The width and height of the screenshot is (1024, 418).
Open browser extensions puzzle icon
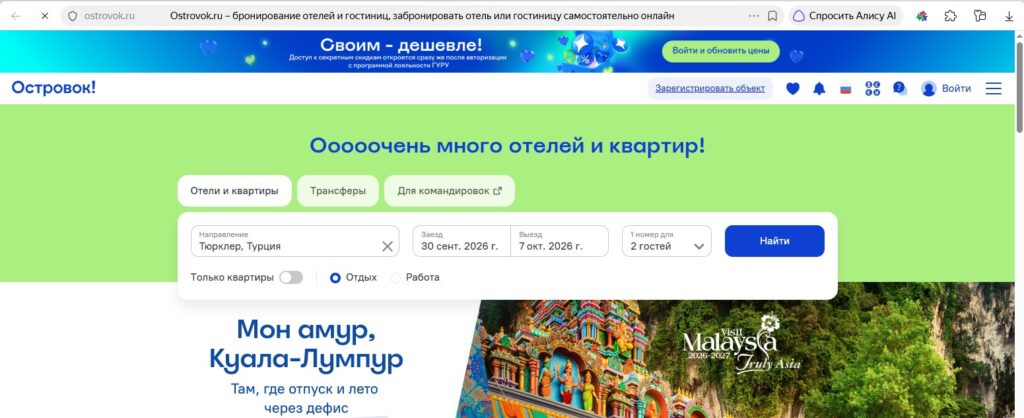click(x=951, y=16)
